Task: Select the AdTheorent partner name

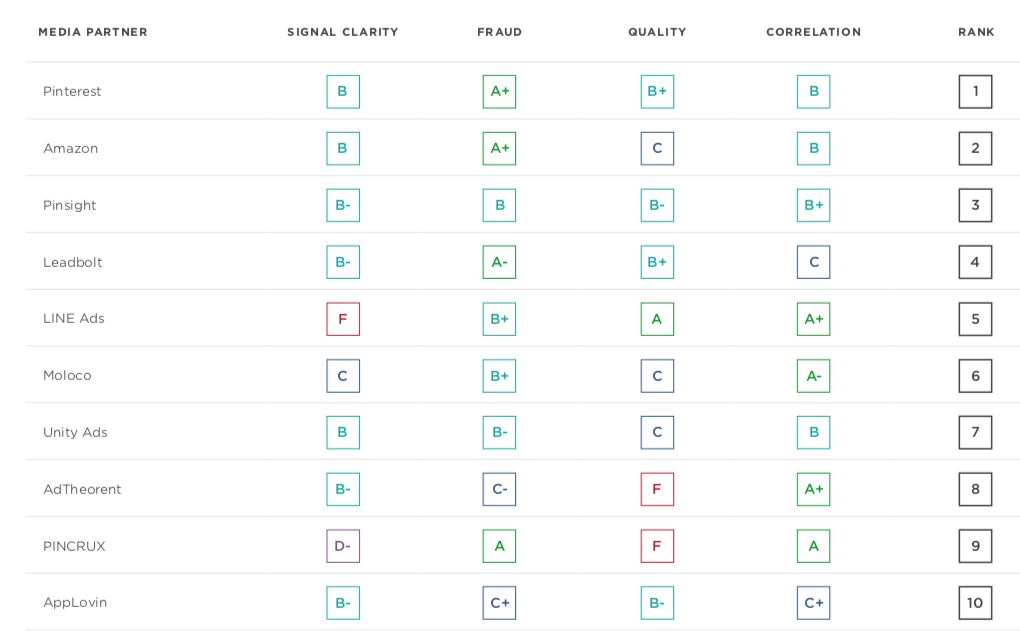Action: tap(82, 489)
